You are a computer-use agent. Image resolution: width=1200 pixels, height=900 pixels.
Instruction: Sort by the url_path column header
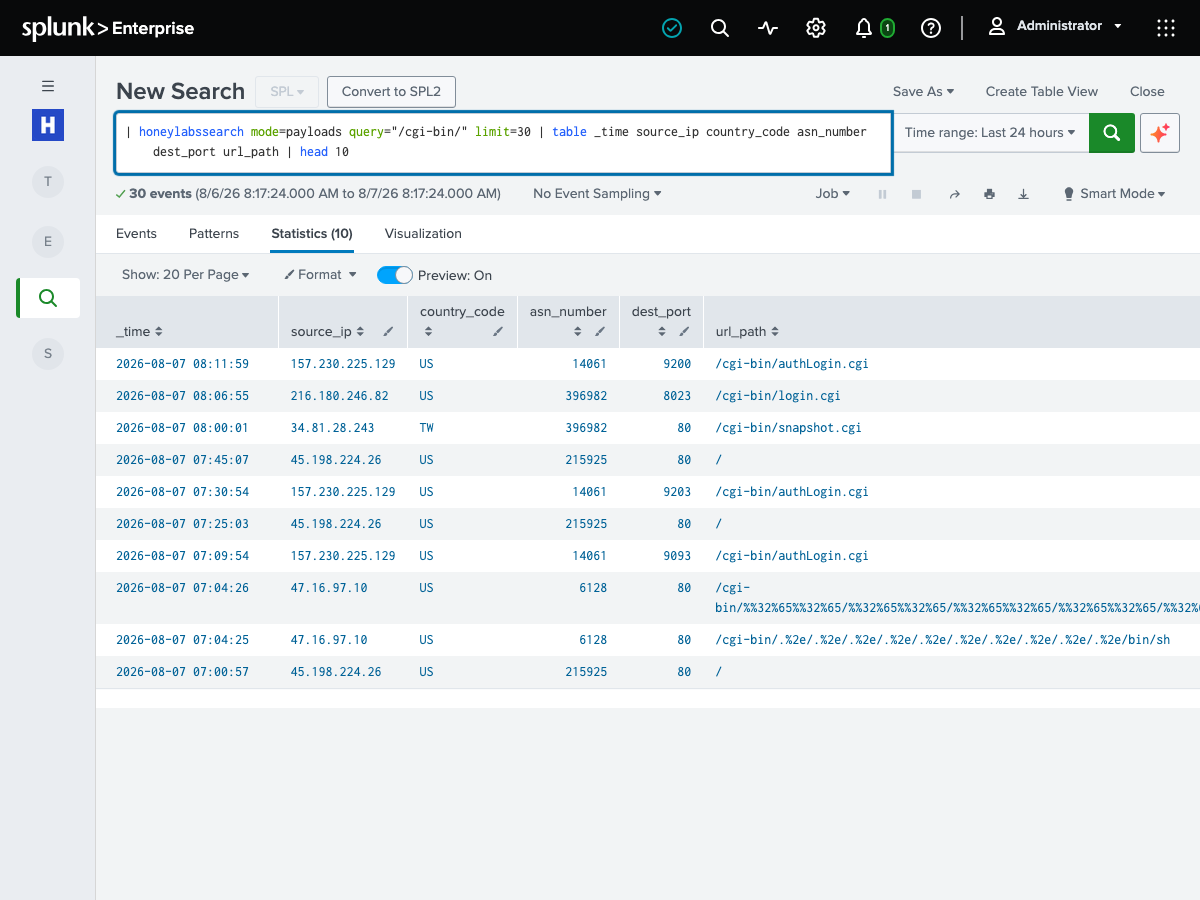pos(747,332)
